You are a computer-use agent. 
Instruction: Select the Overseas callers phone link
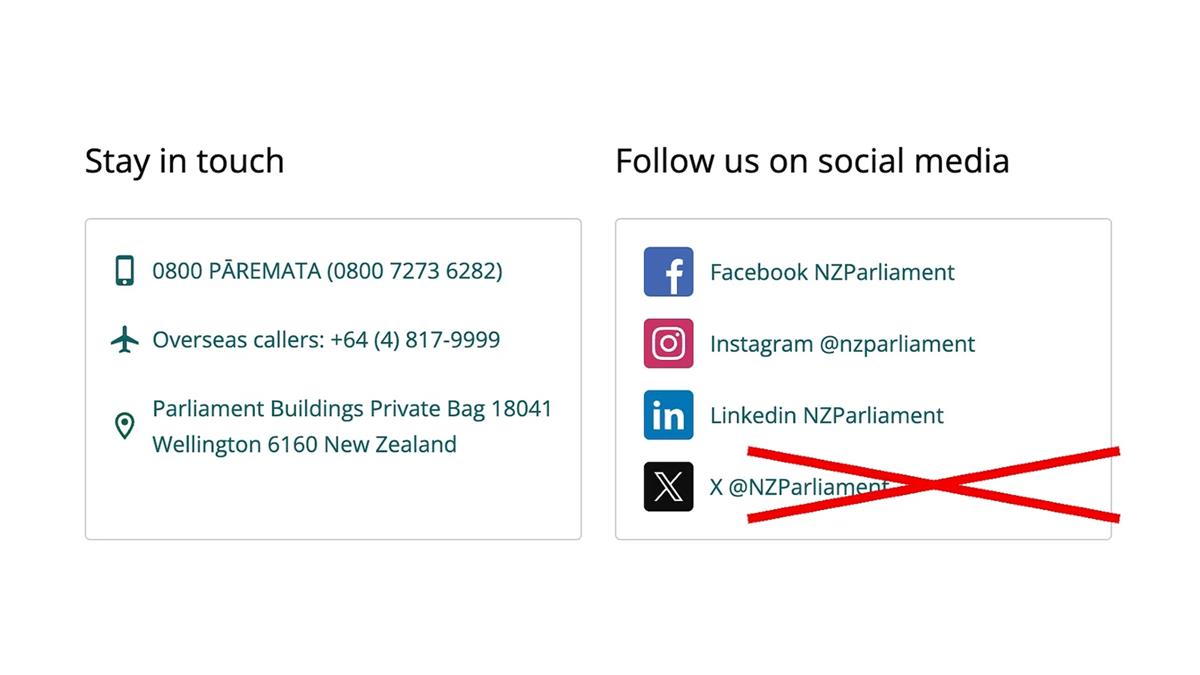pyautogui.click(x=326, y=340)
